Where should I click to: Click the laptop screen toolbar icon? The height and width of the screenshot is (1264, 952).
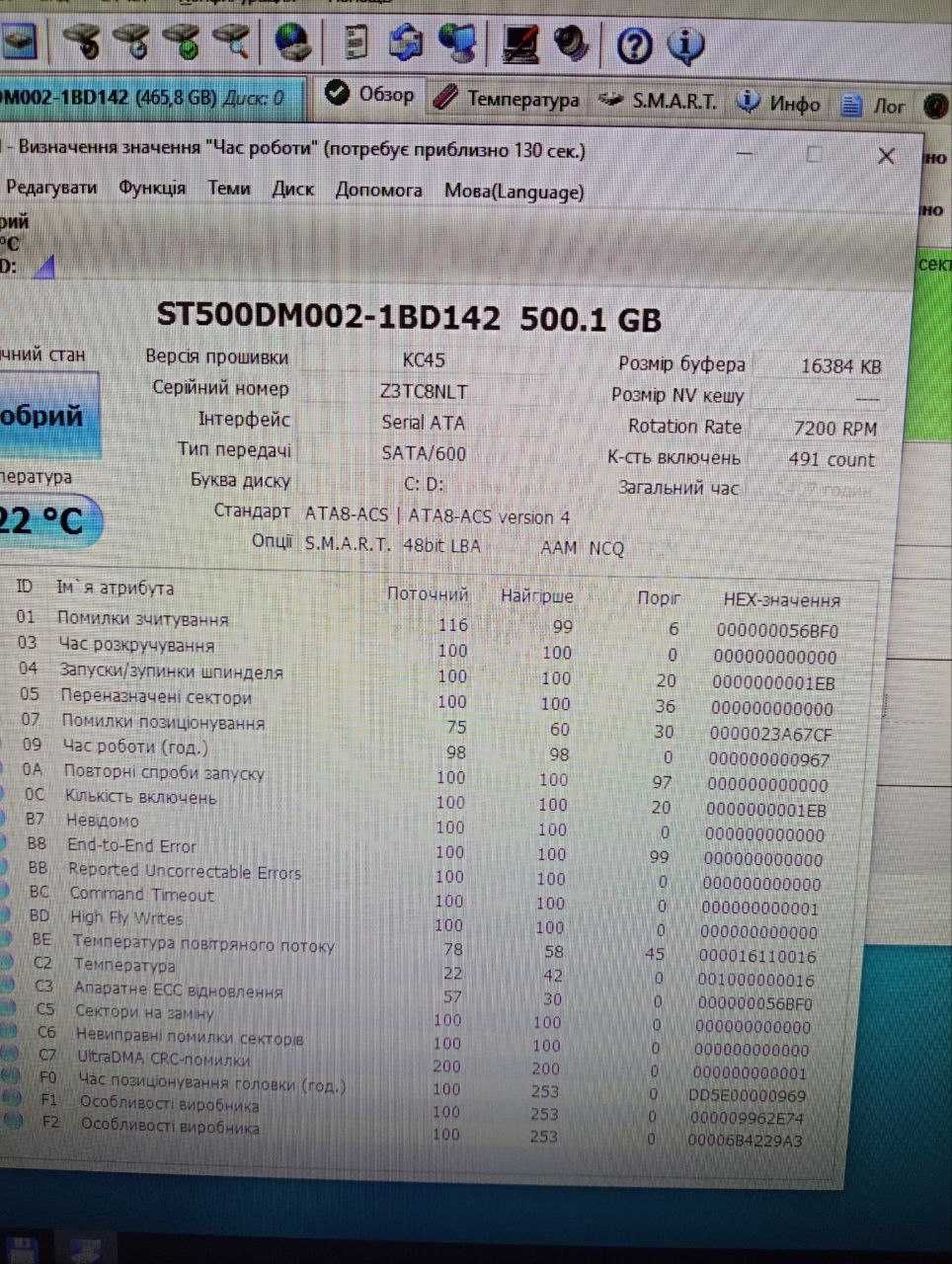520,43
